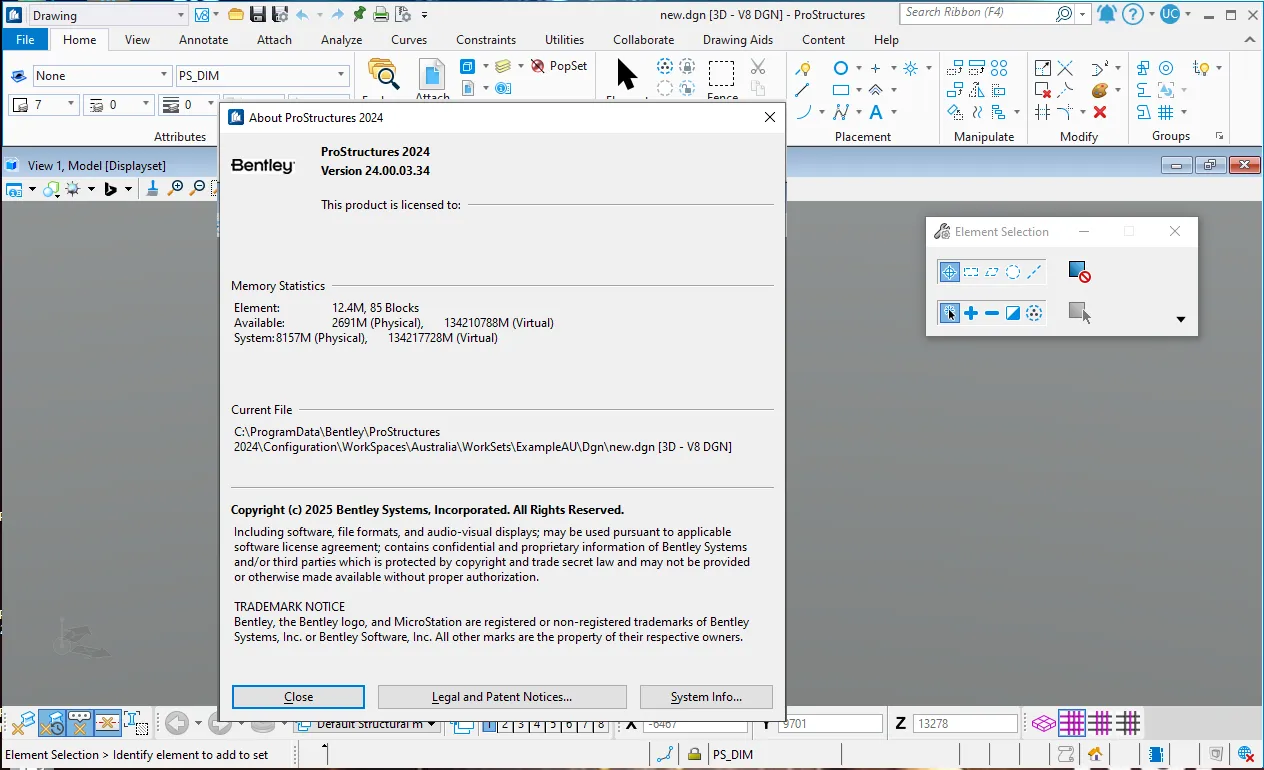
Task: Open Legal and Patent Notices
Action: (x=502, y=697)
